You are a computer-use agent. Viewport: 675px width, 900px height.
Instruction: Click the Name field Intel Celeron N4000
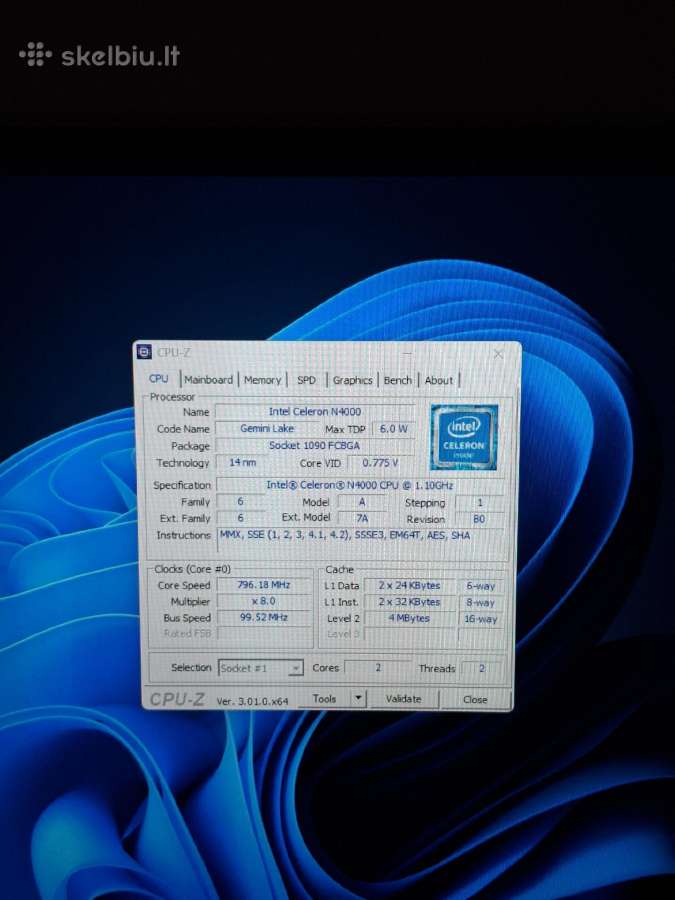click(x=315, y=412)
